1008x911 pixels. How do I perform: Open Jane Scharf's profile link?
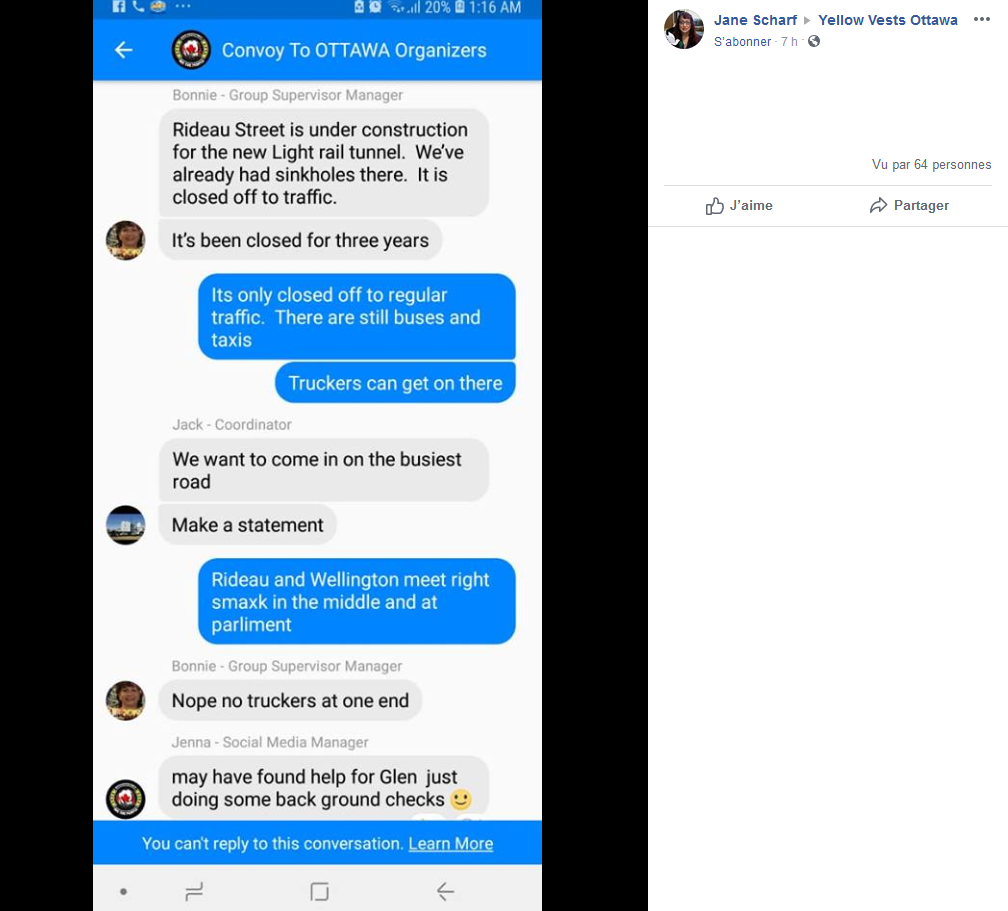(x=755, y=20)
